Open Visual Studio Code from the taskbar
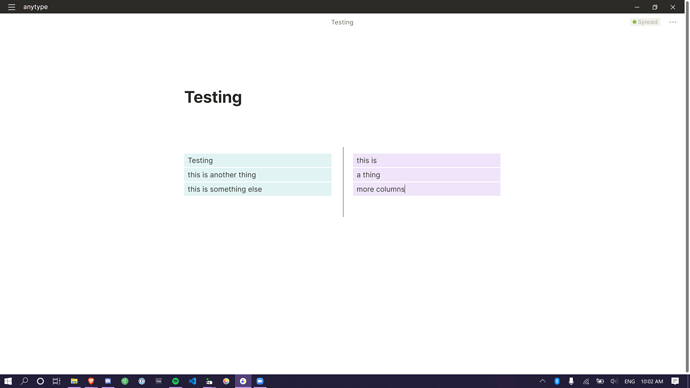The width and height of the screenshot is (690, 388). click(x=192, y=381)
